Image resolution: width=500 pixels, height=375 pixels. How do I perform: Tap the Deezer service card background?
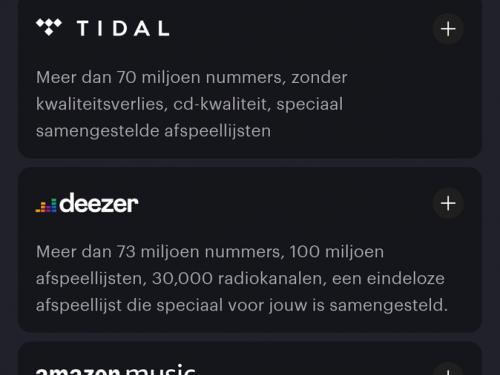click(249, 250)
